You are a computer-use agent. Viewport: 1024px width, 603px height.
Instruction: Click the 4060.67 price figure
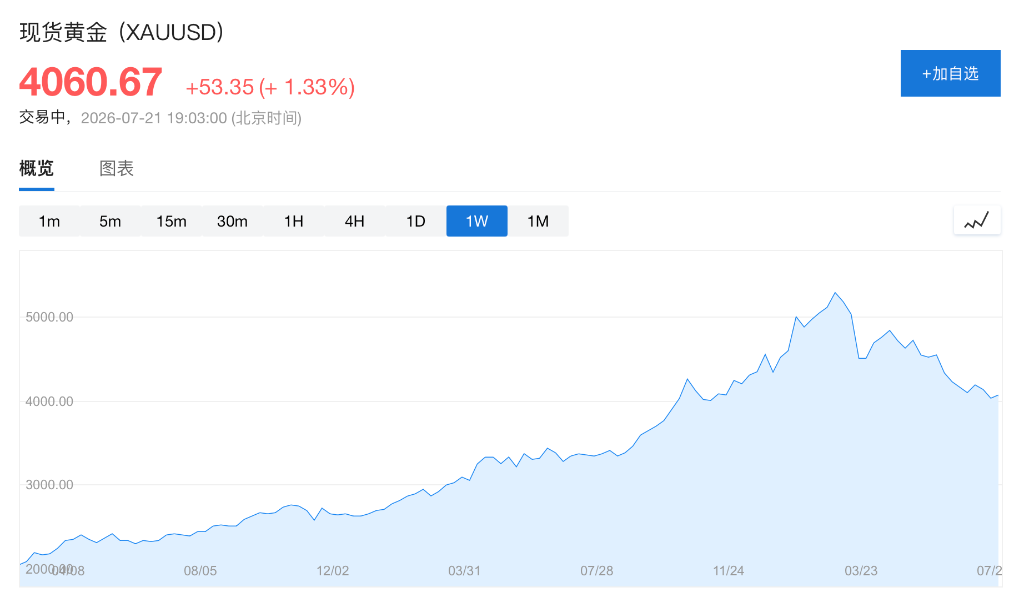pyautogui.click(x=91, y=82)
